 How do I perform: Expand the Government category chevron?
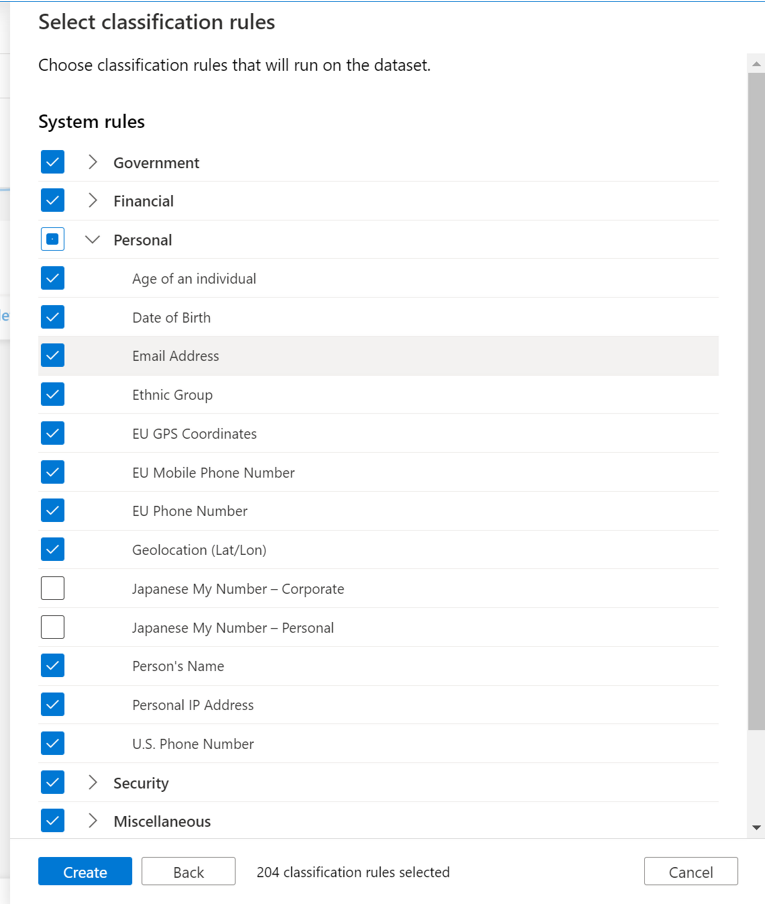pyautogui.click(x=92, y=162)
